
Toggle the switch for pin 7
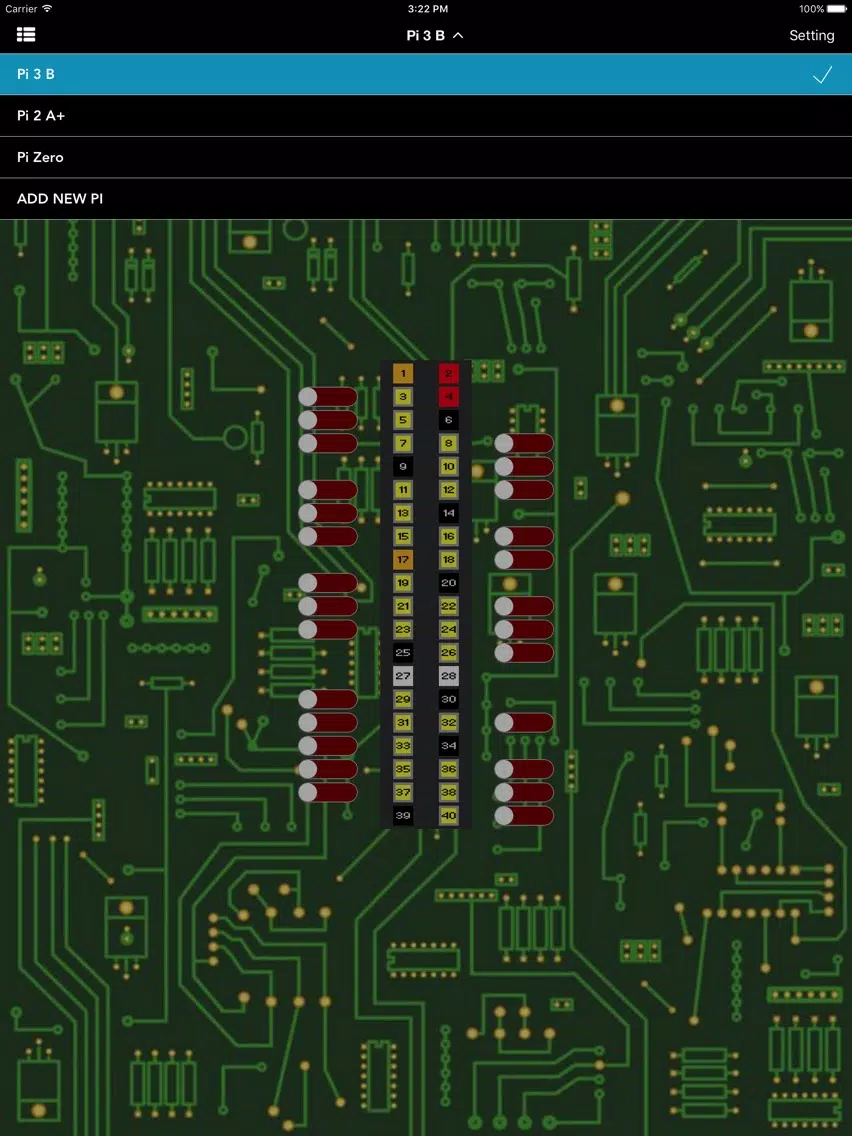[x=327, y=443]
